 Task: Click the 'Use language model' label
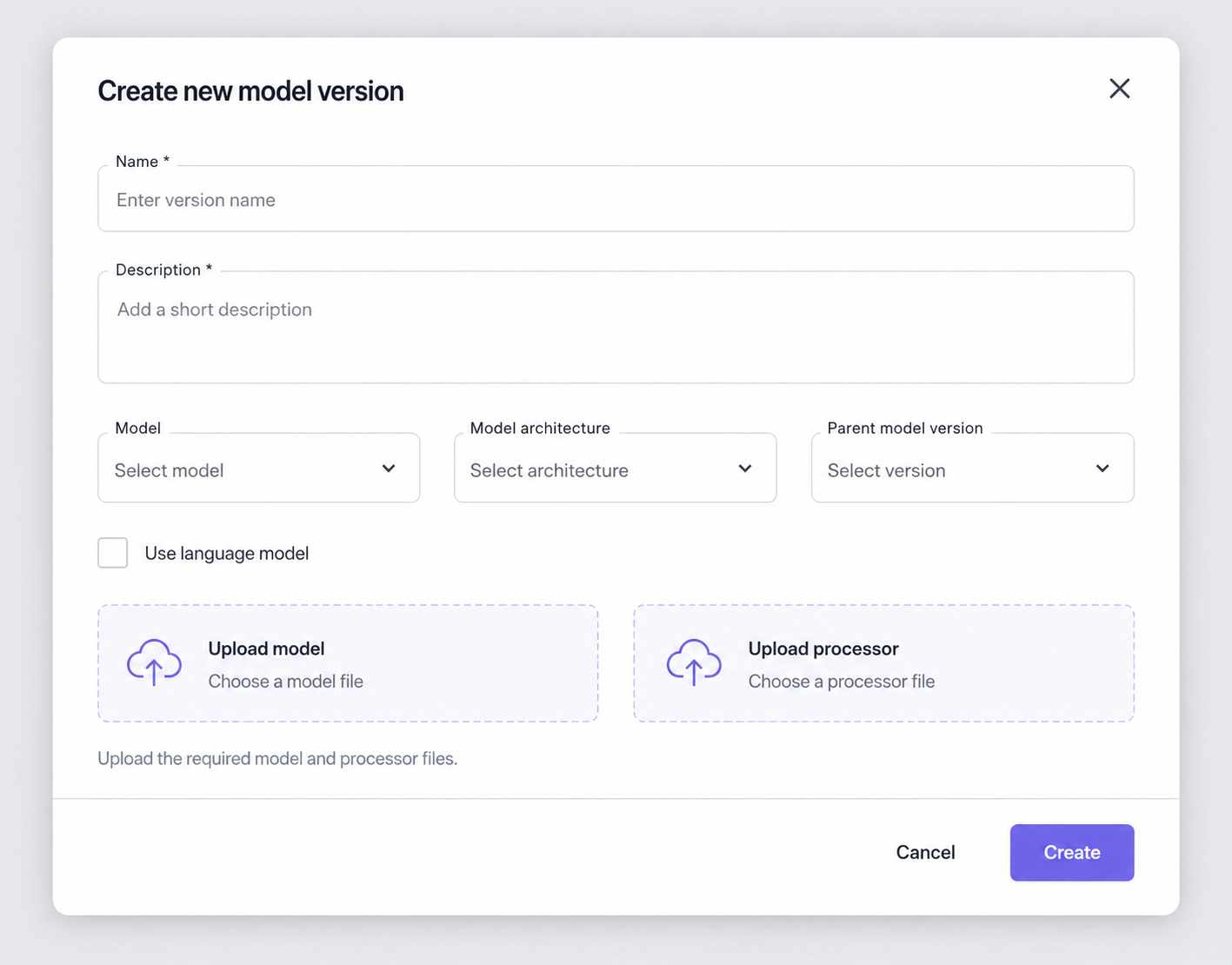227,554
